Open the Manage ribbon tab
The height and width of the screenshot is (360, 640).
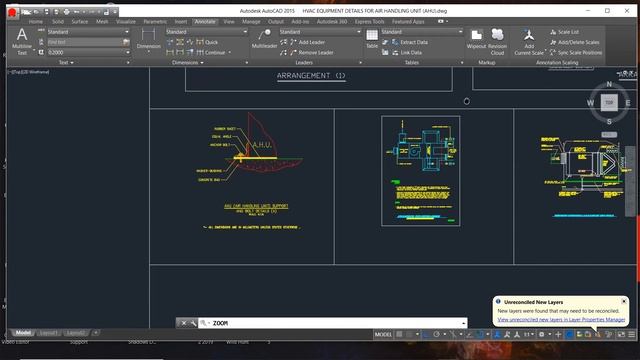pos(251,22)
